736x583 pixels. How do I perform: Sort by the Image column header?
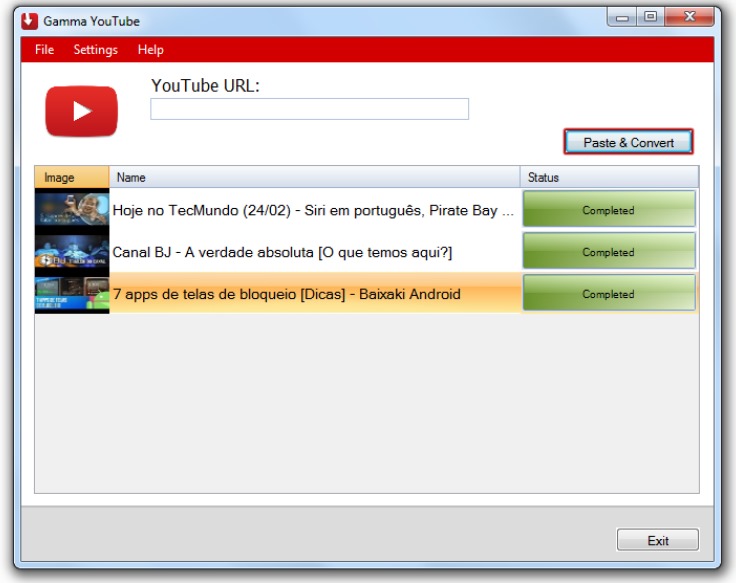[x=72, y=177]
